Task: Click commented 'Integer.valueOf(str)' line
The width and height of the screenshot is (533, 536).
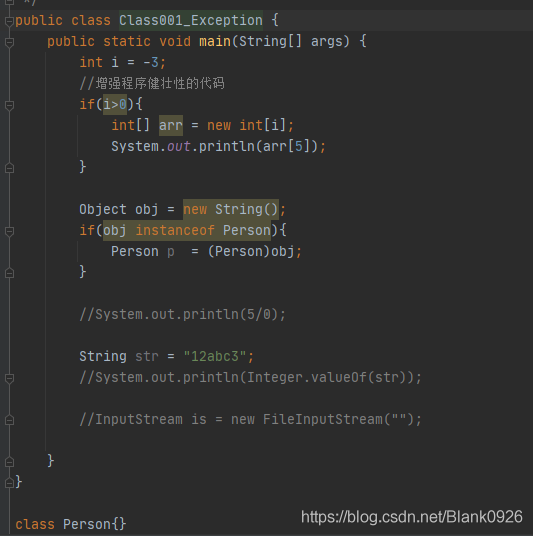Action: point(251,377)
